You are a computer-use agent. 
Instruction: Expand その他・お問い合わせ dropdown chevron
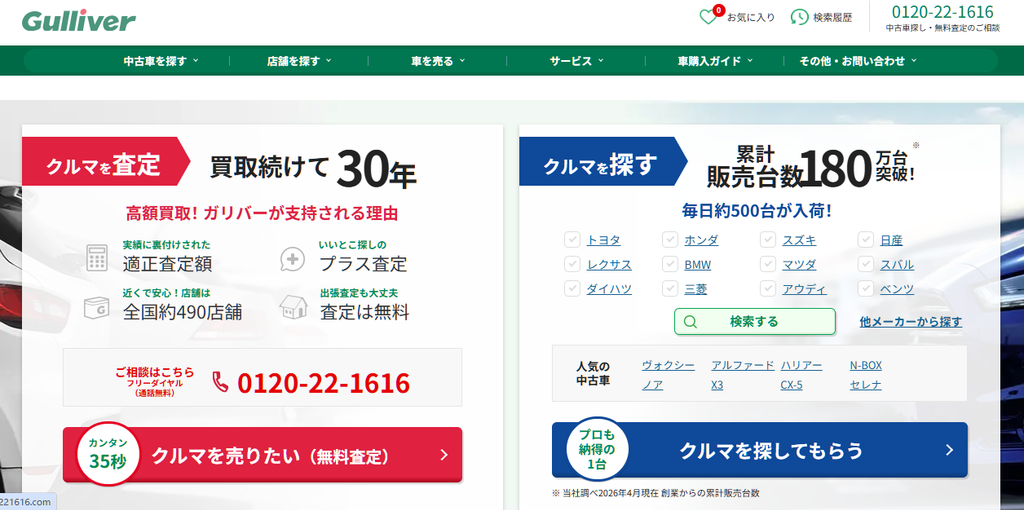click(x=914, y=61)
